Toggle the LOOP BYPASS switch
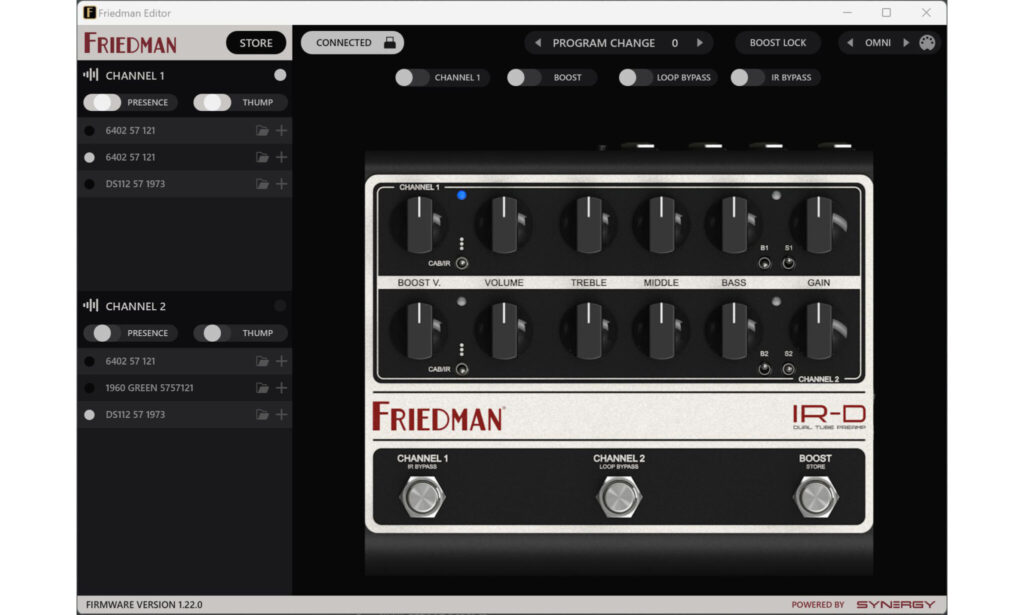This screenshot has height=615, width=1024. 635,78
